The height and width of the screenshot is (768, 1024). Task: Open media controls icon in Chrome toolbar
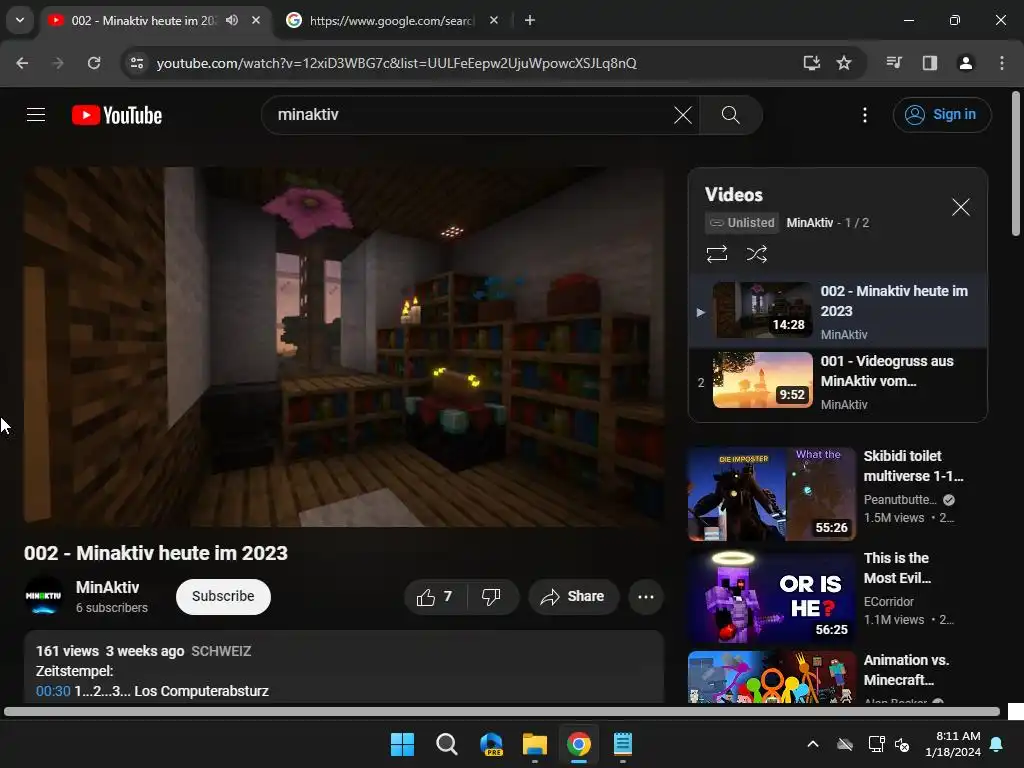click(x=894, y=63)
